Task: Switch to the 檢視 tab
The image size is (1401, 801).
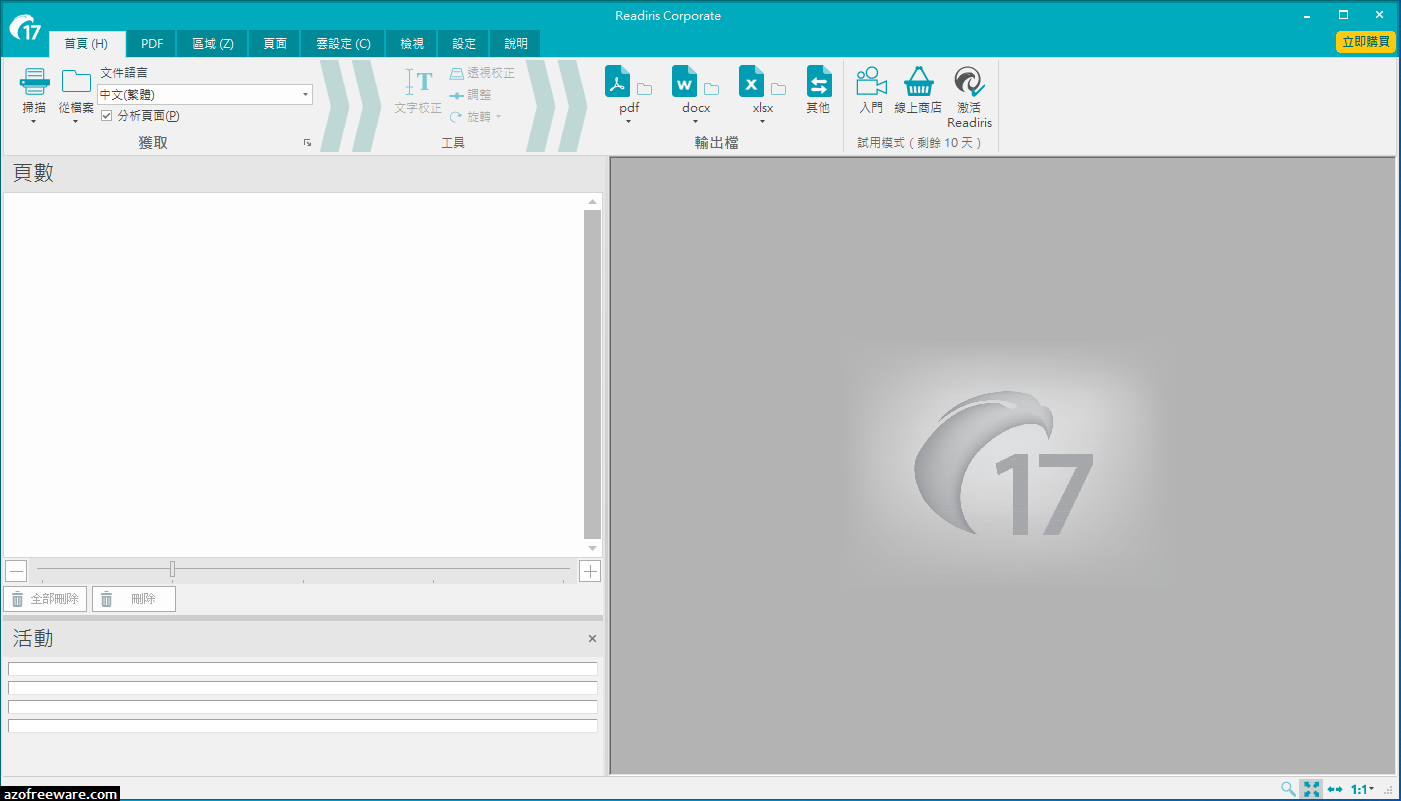Action: pos(412,44)
